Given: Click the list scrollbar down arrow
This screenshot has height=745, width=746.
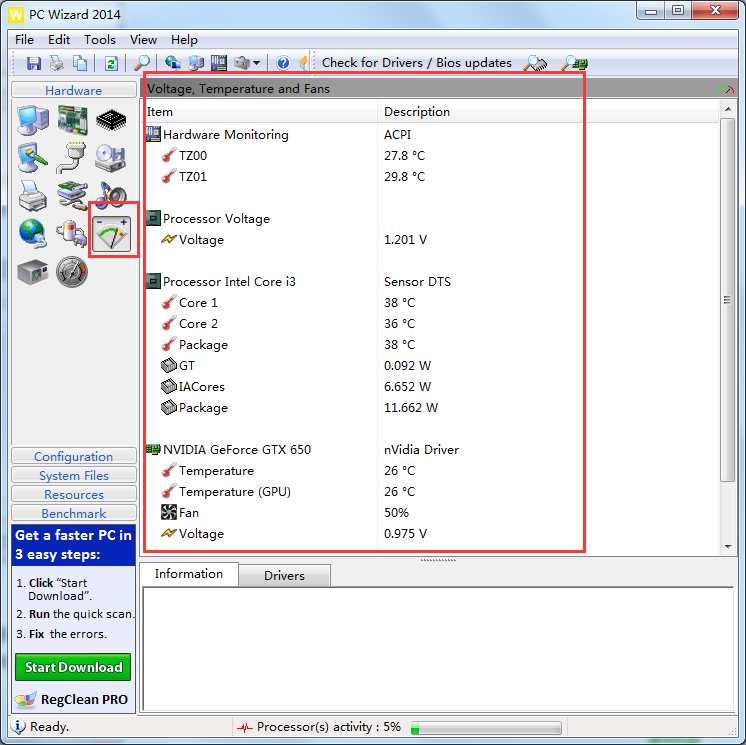Looking at the screenshot, I should (x=728, y=547).
